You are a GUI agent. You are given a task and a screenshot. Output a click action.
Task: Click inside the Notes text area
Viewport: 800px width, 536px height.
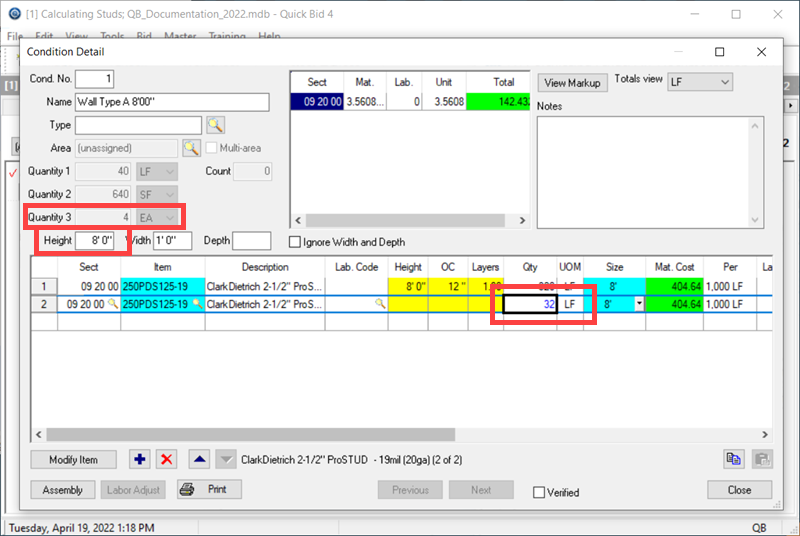click(x=643, y=172)
